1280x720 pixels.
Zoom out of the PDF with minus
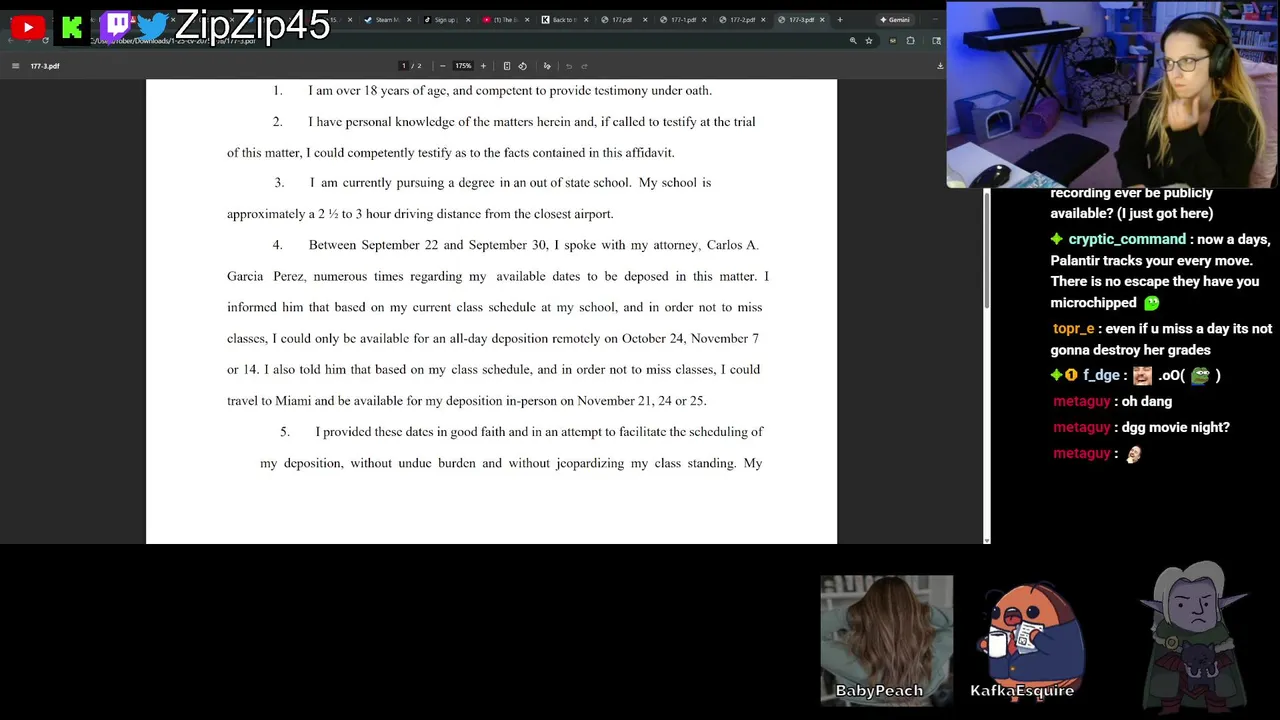442,66
